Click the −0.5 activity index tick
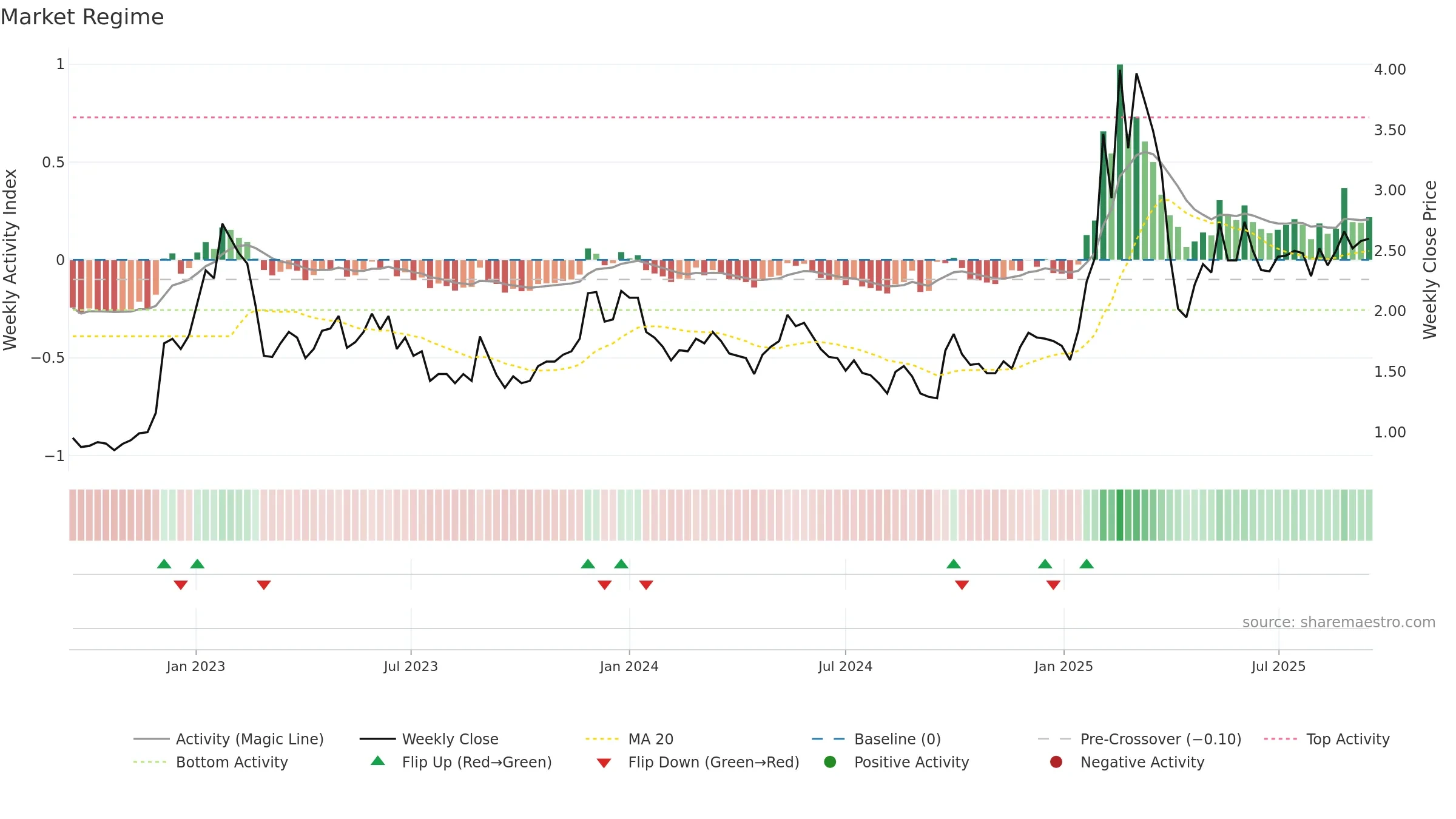Viewport: 1456px width, 819px height. point(48,358)
